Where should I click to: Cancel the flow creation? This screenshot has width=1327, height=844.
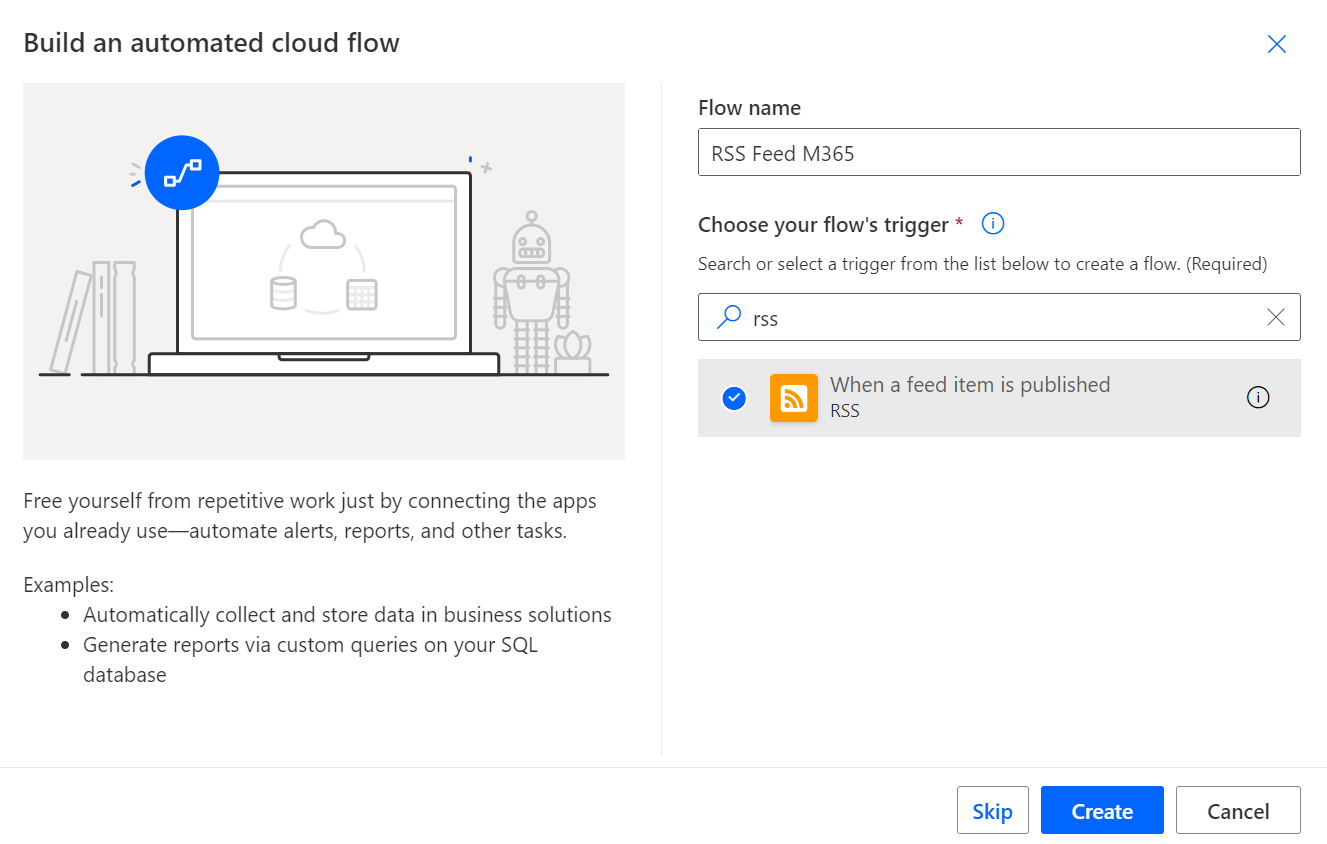click(x=1237, y=811)
